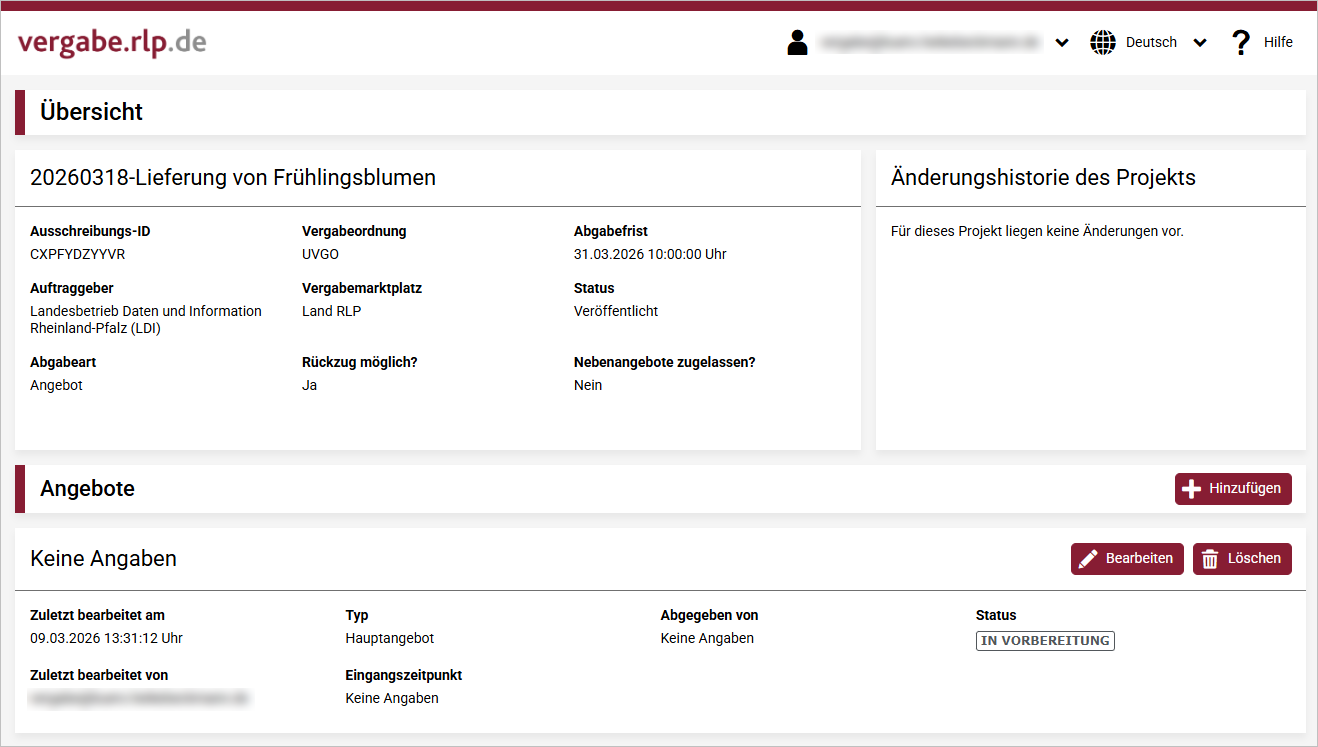Viewport: 1318px width, 747px height.
Task: Click the trash can icon on Löschen
Action: click(x=1210, y=559)
